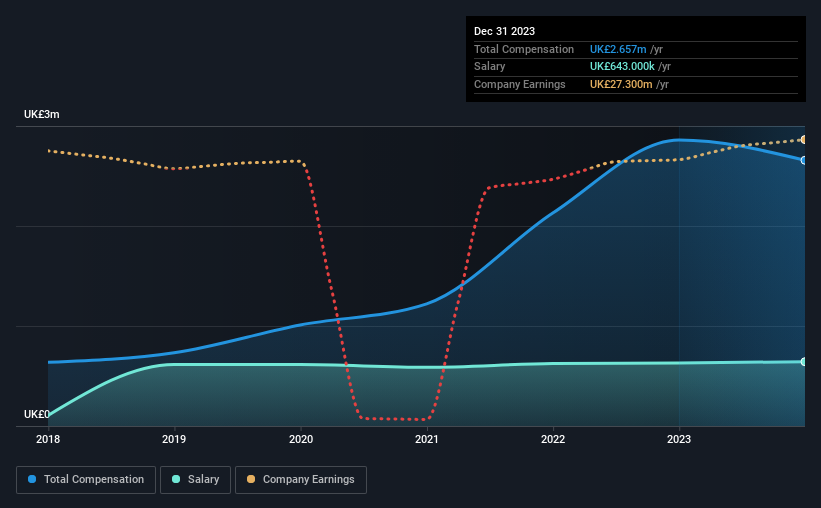This screenshot has height=508, width=821.
Task: Click the UK£0 y-axis label
Action: [x=37, y=414]
